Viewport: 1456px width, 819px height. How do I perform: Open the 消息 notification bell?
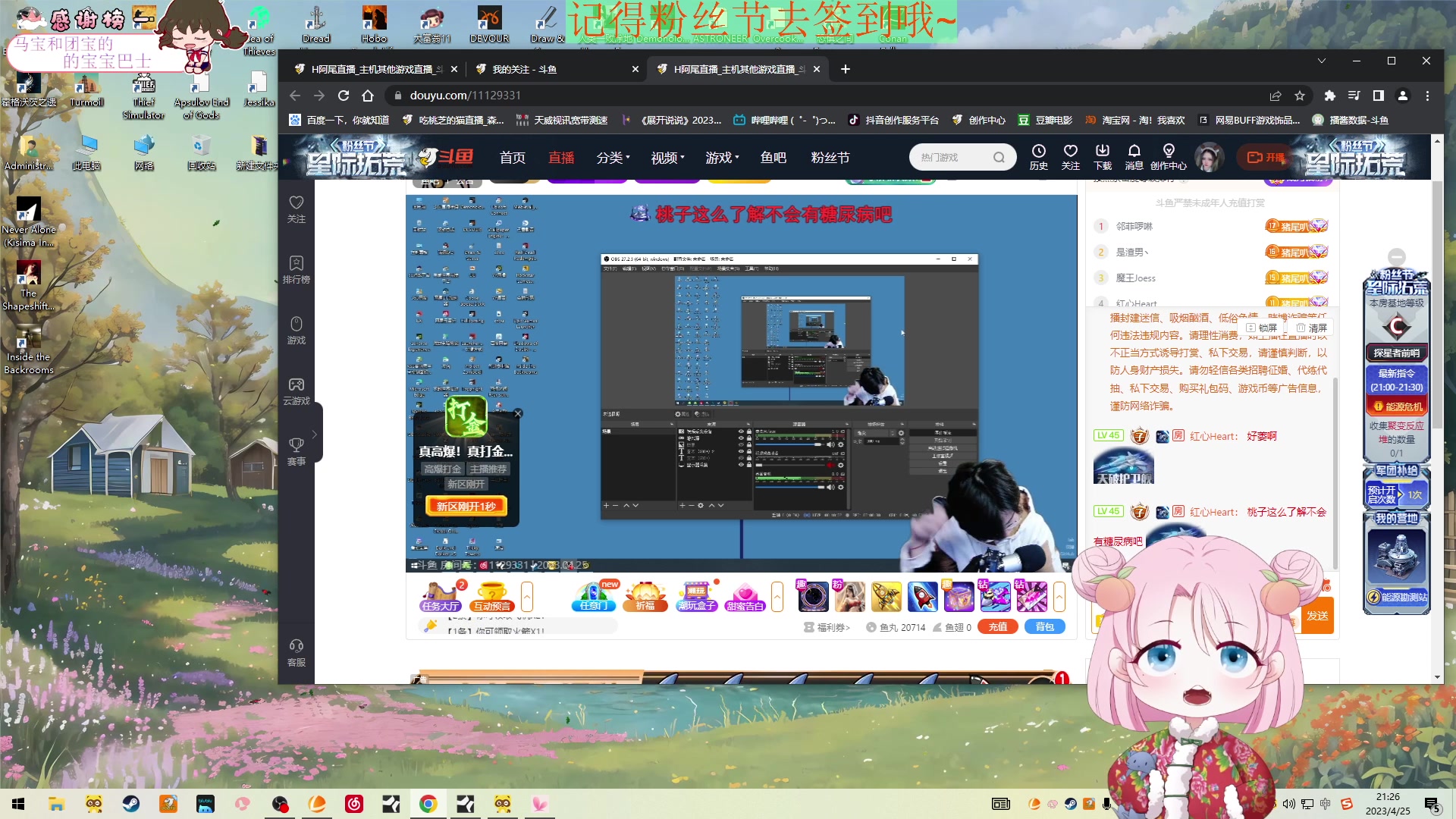tap(1134, 157)
